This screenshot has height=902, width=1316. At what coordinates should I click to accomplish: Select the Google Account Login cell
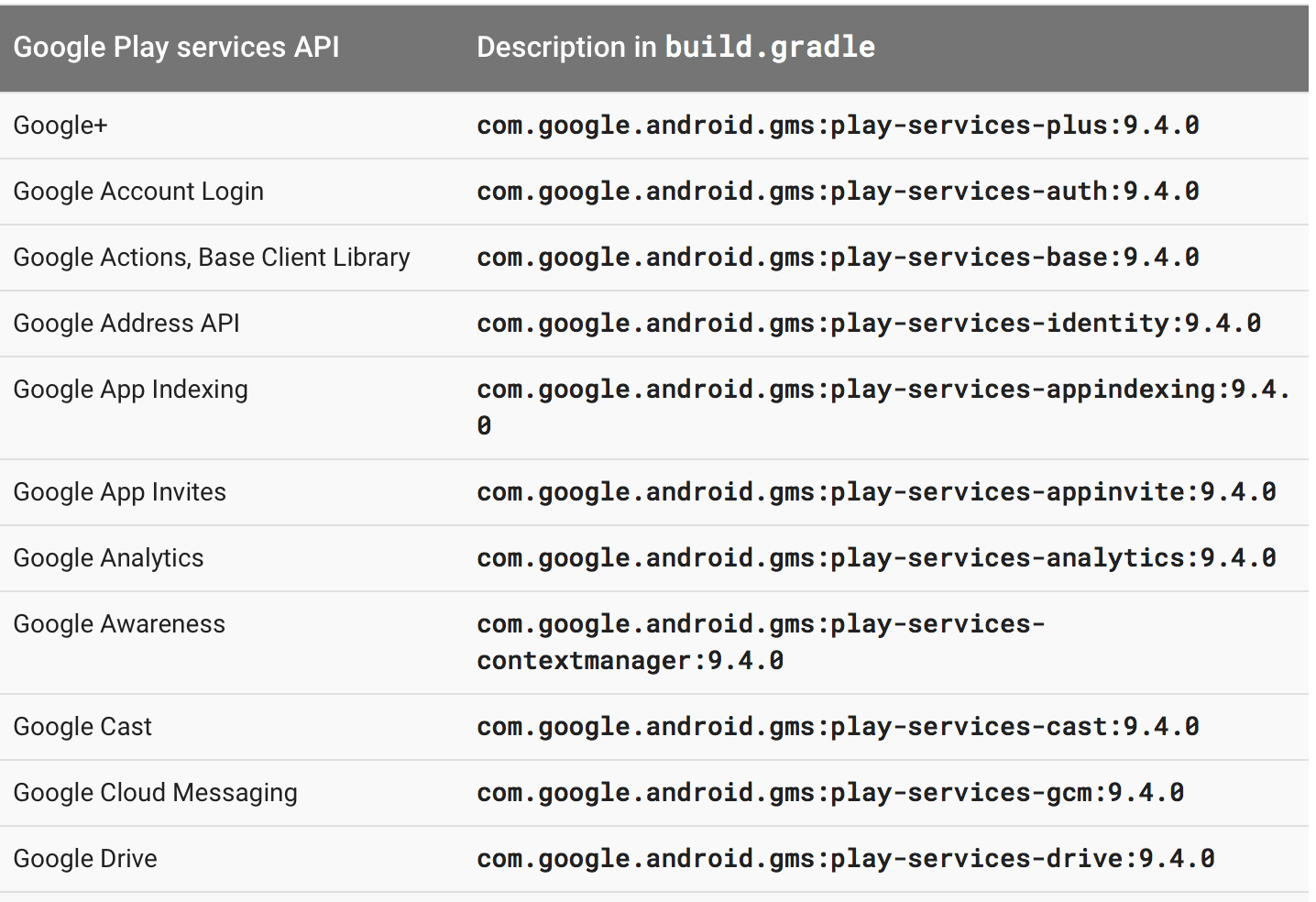[x=138, y=192]
